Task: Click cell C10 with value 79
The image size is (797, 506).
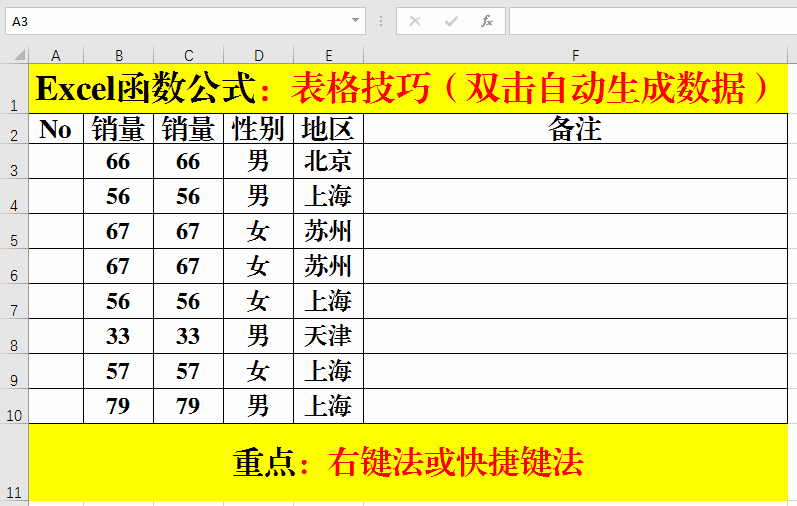Action: [x=189, y=406]
